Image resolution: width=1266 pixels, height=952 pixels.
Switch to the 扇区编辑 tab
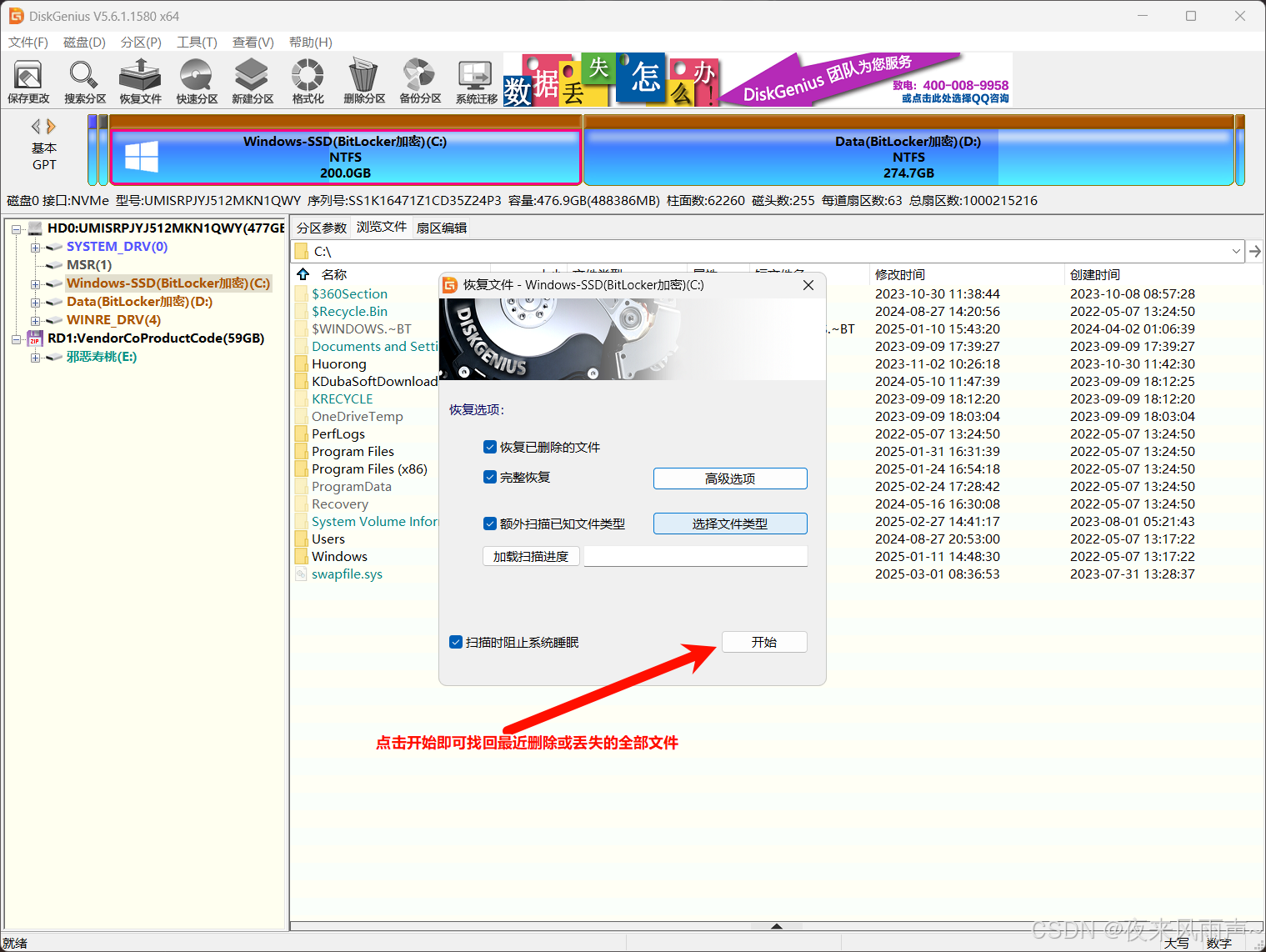tap(442, 228)
